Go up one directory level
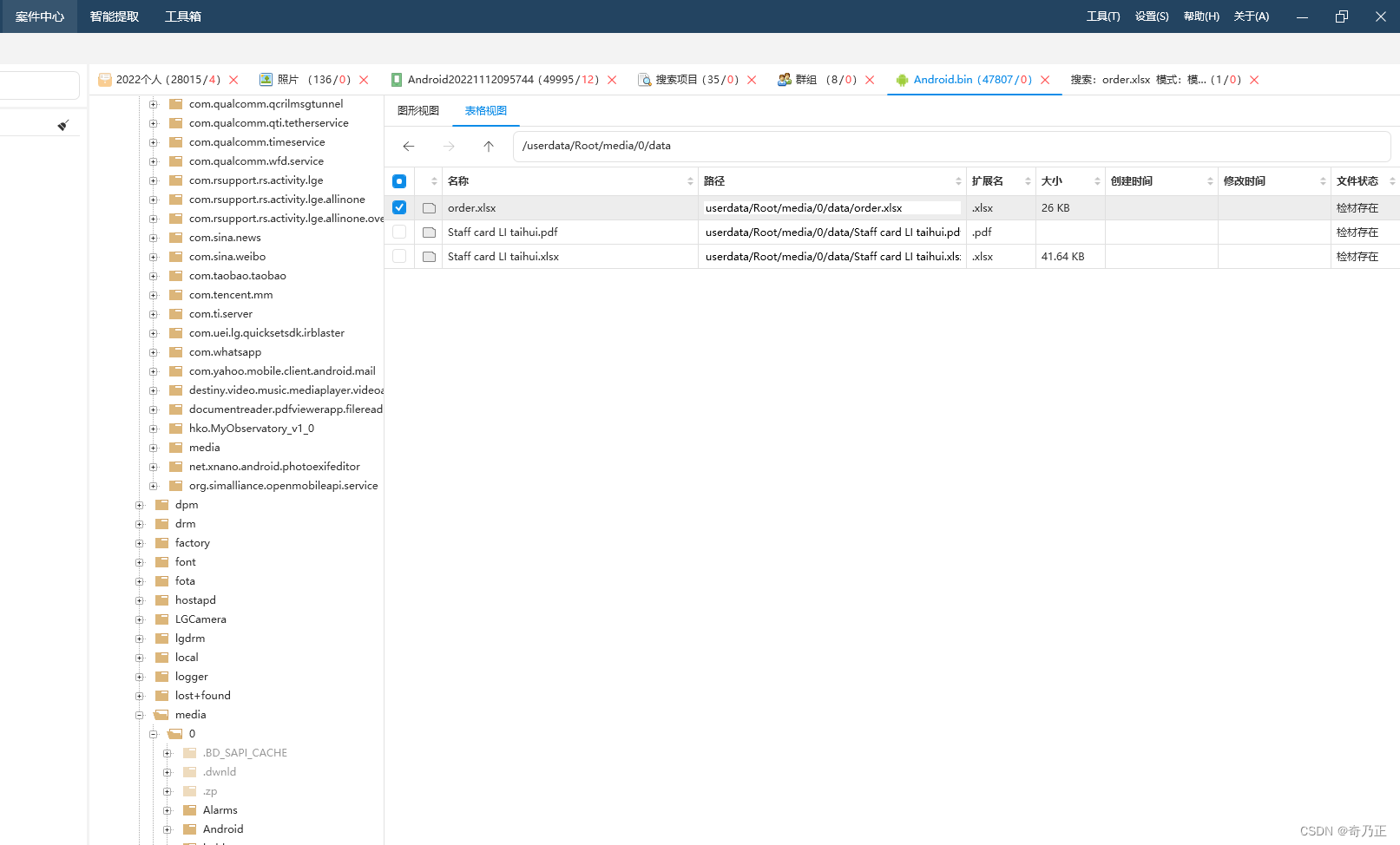This screenshot has width=1400, height=845. click(x=489, y=147)
